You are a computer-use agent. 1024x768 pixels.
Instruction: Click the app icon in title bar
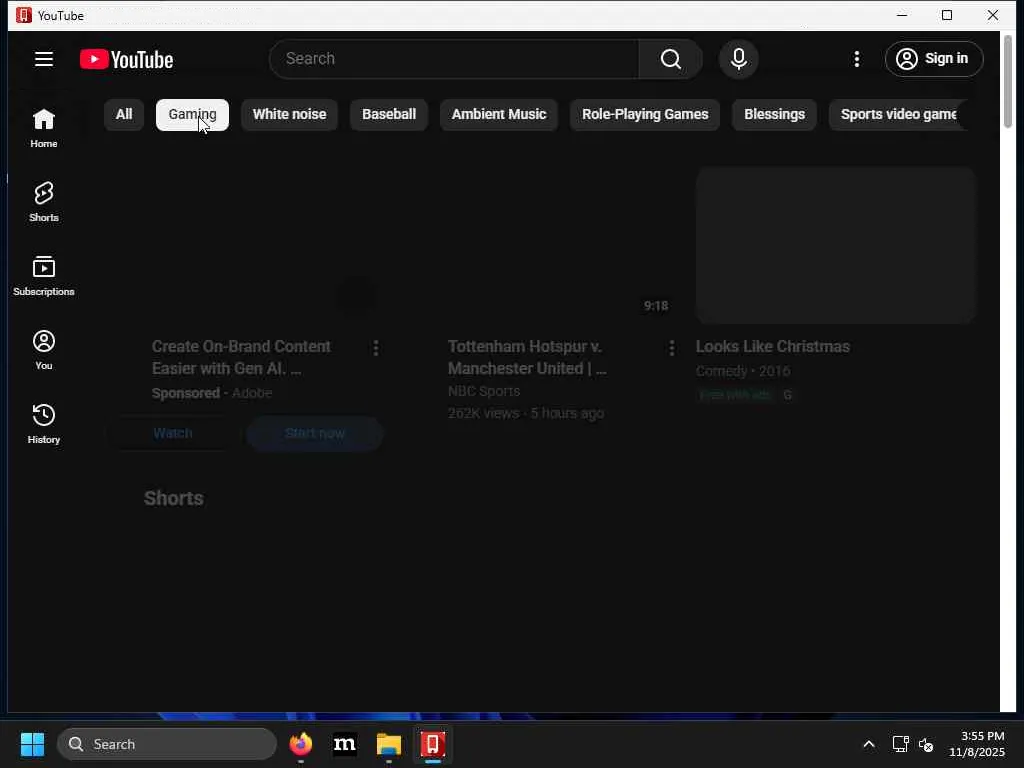pyautogui.click(x=24, y=15)
